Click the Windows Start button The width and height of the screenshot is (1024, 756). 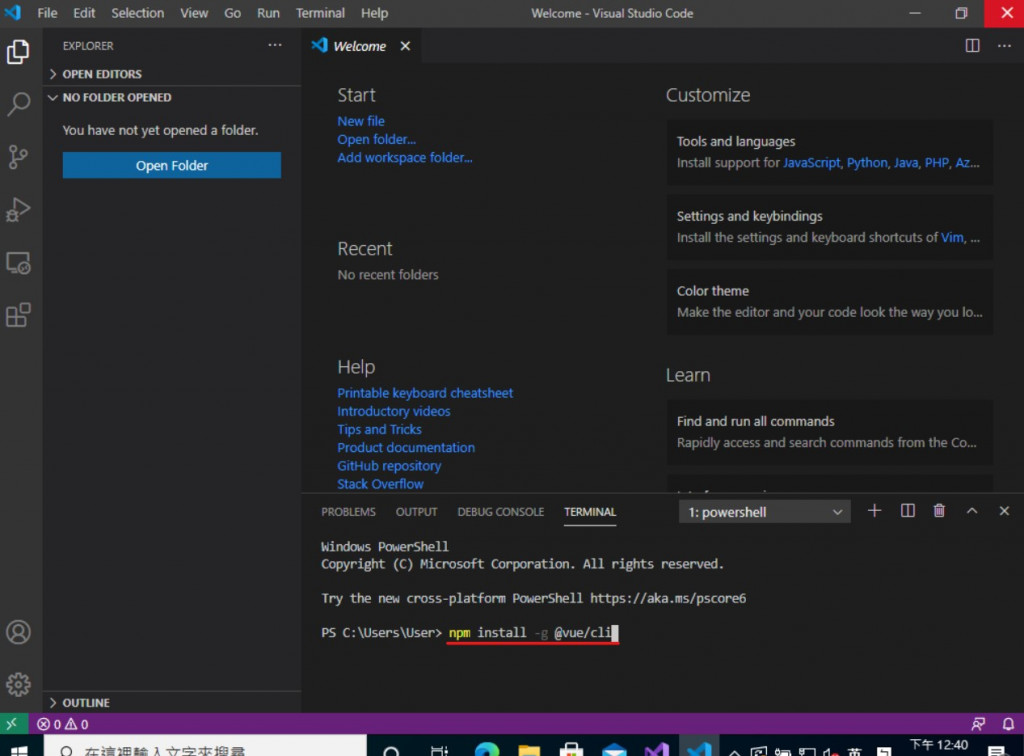click(x=20, y=749)
